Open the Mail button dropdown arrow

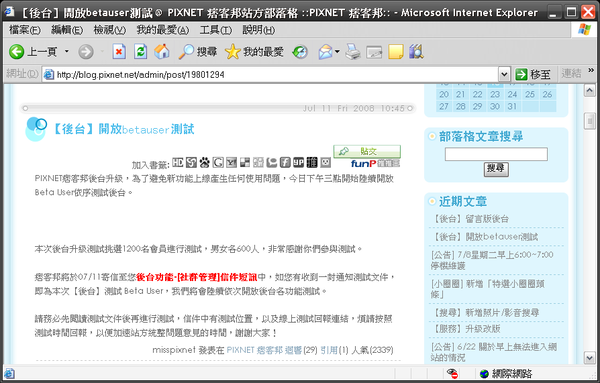pyautogui.click(x=337, y=51)
